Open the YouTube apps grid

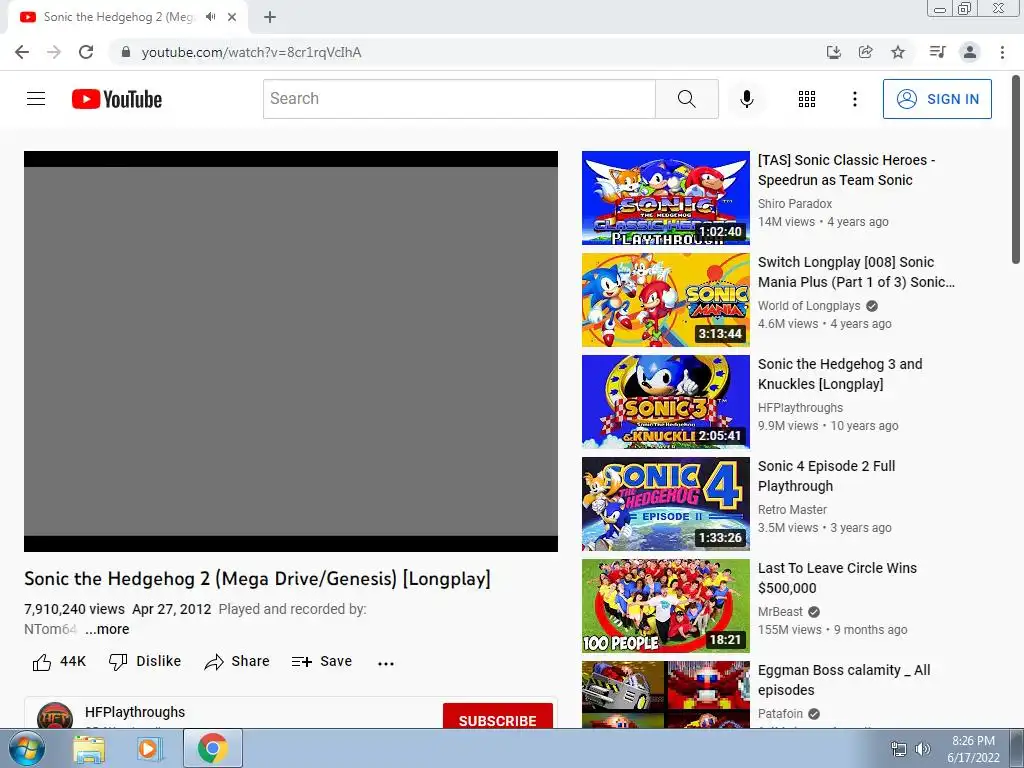point(807,99)
